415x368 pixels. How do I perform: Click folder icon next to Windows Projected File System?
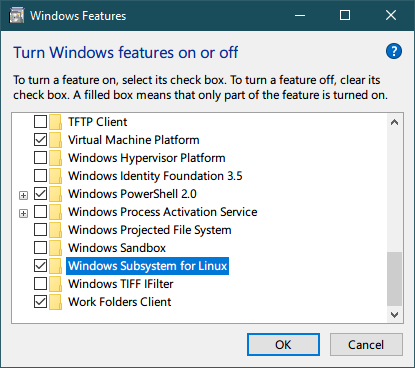(55, 230)
